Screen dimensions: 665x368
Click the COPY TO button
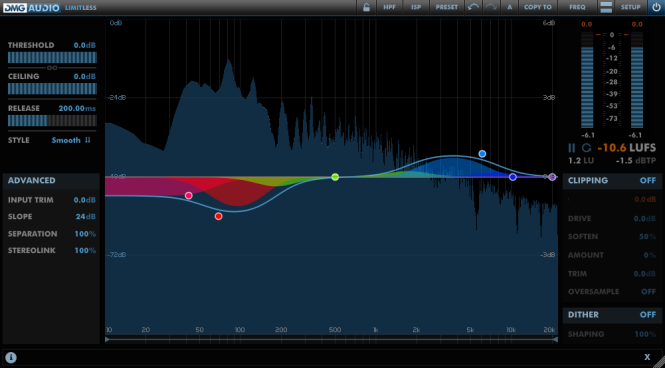[538, 7]
